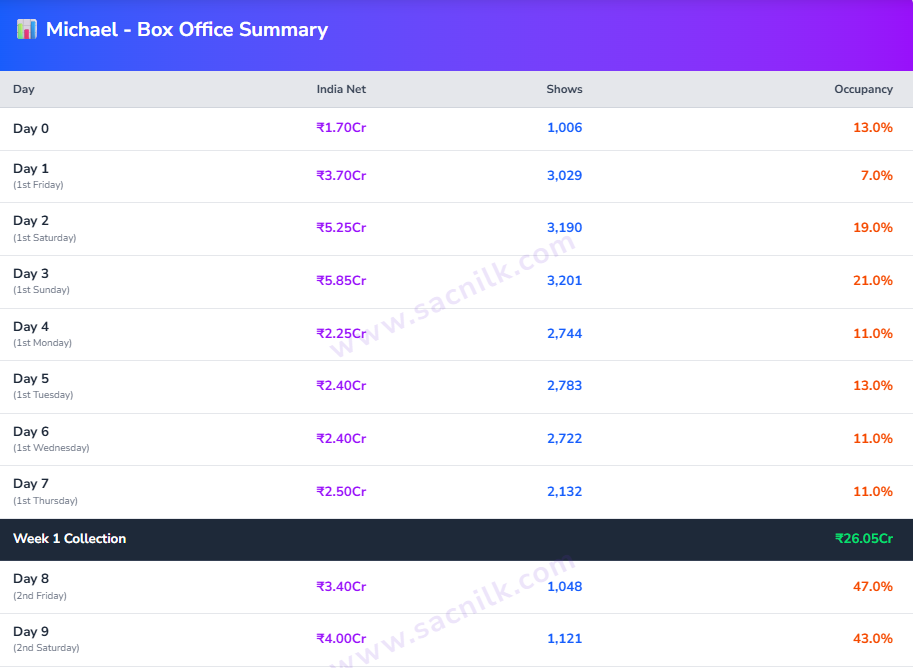The width and height of the screenshot is (913, 668).
Task: Click the Day 1 row label
Action: click(x=31, y=168)
